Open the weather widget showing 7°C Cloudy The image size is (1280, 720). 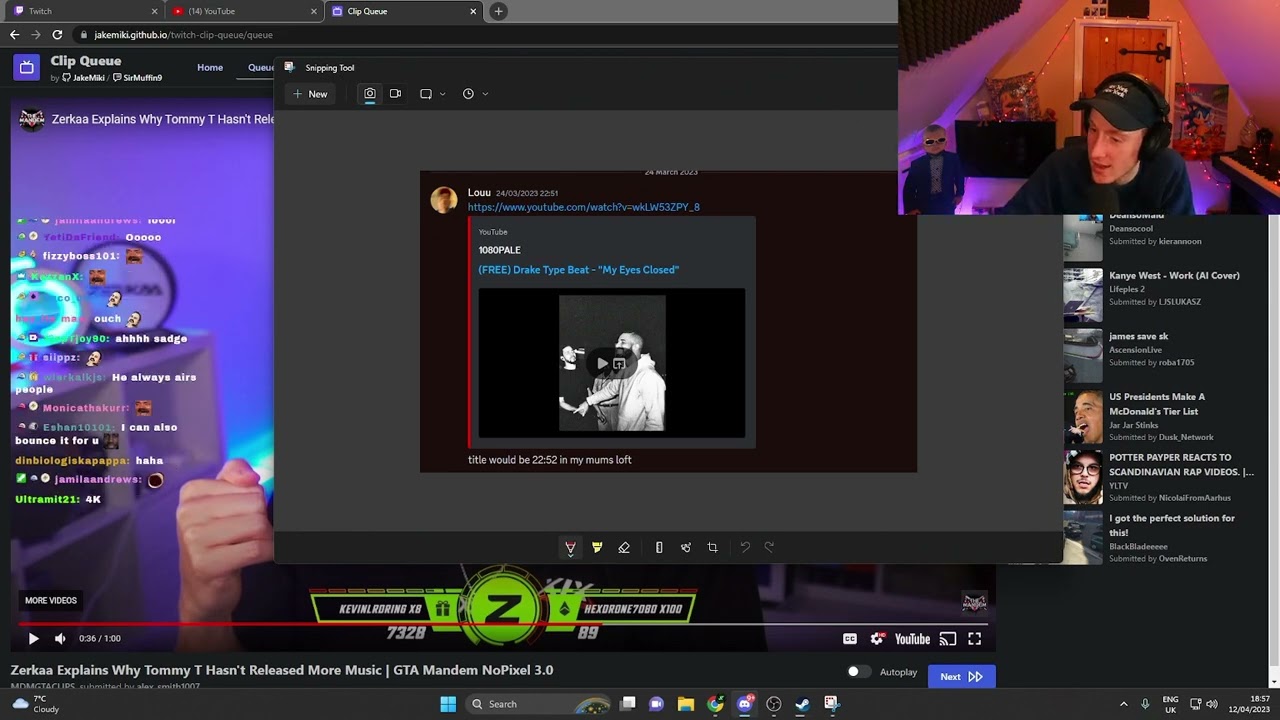click(x=35, y=704)
